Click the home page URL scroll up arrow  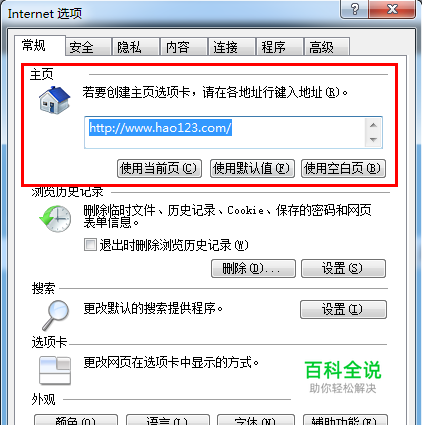[x=373, y=125]
